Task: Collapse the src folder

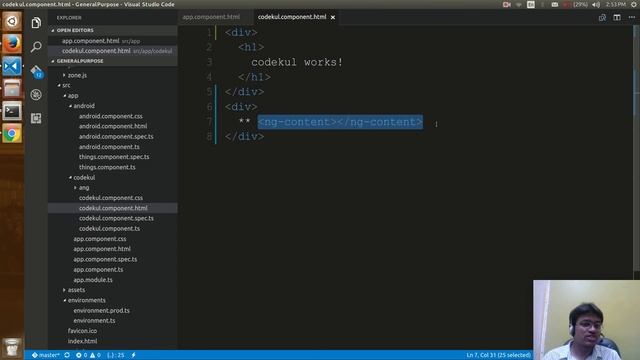Action: (66, 85)
